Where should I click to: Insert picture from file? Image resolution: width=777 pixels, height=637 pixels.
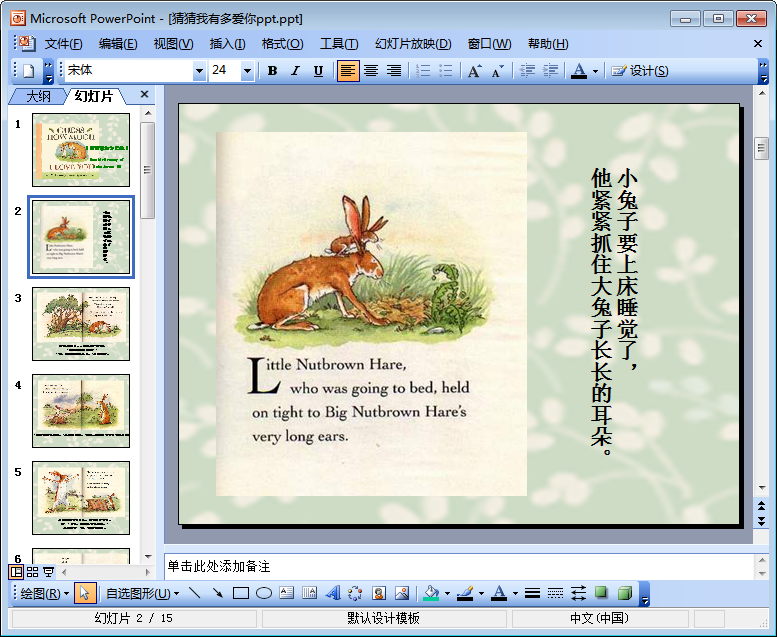402,593
